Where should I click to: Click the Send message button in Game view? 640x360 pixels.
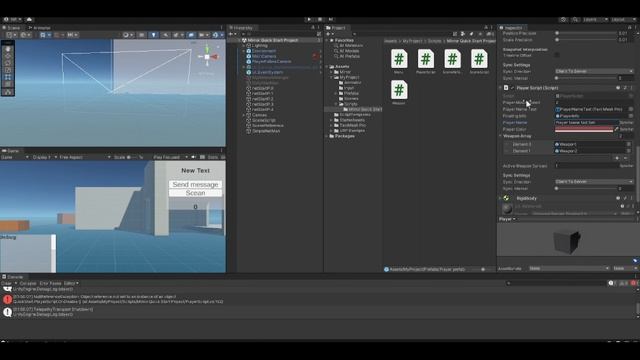(x=196, y=184)
